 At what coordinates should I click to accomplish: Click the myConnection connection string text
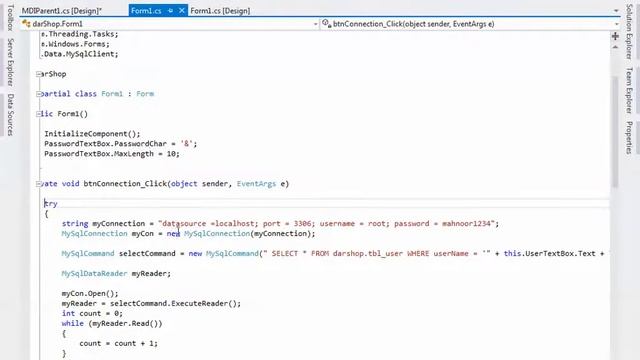328,224
